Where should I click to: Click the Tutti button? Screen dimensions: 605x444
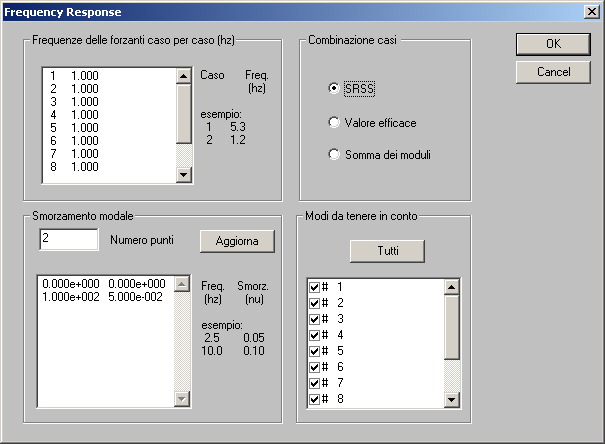pos(387,250)
